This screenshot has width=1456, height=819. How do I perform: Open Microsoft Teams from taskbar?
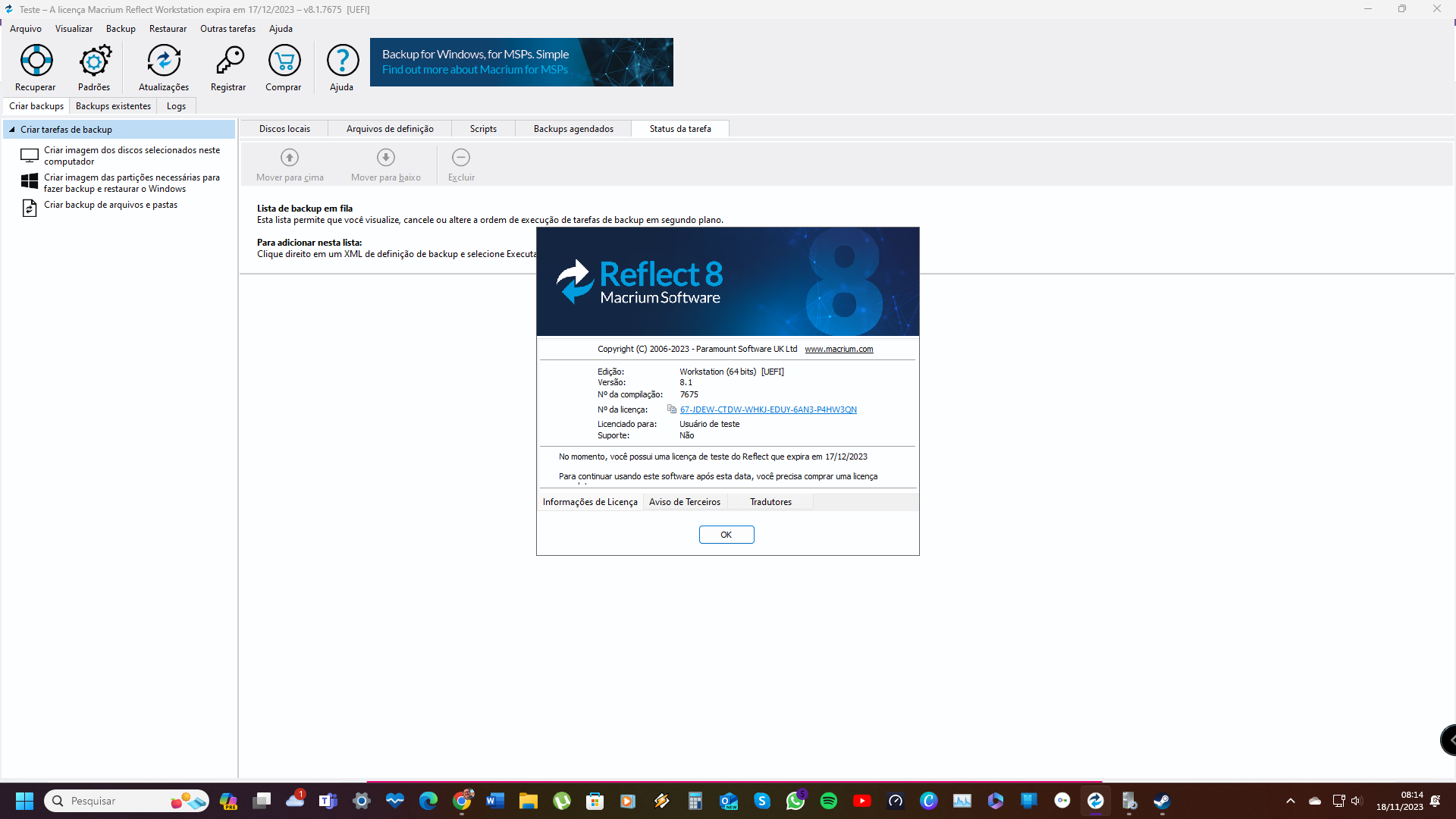(x=328, y=801)
